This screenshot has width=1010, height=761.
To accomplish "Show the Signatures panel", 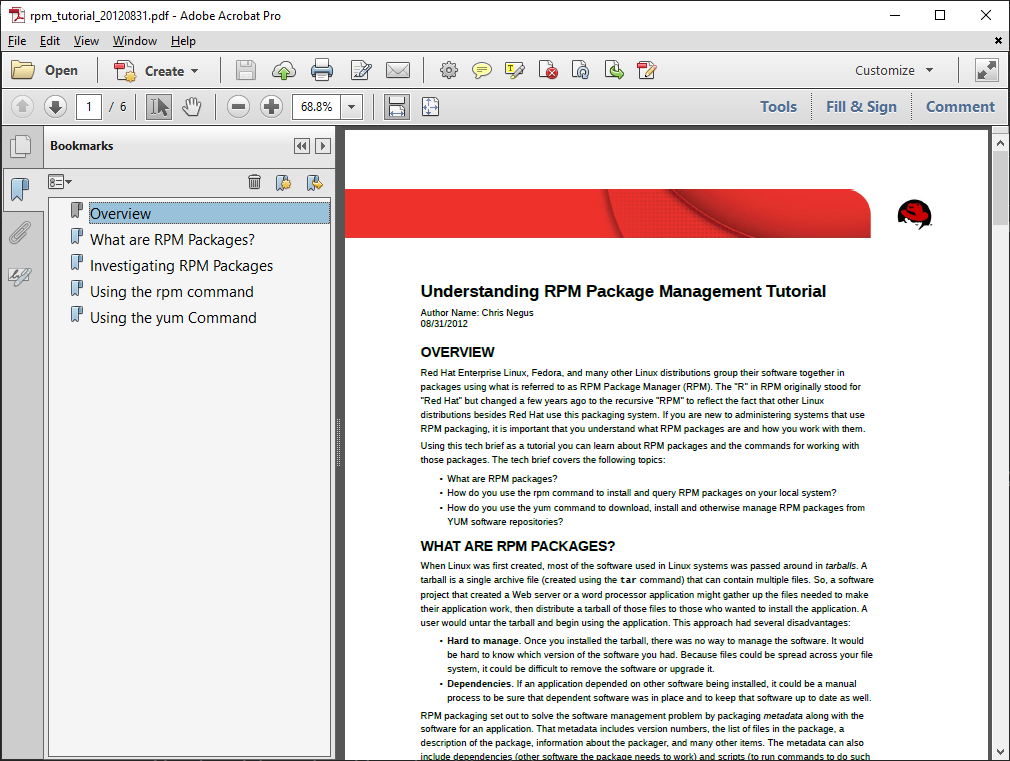I will click(x=21, y=276).
